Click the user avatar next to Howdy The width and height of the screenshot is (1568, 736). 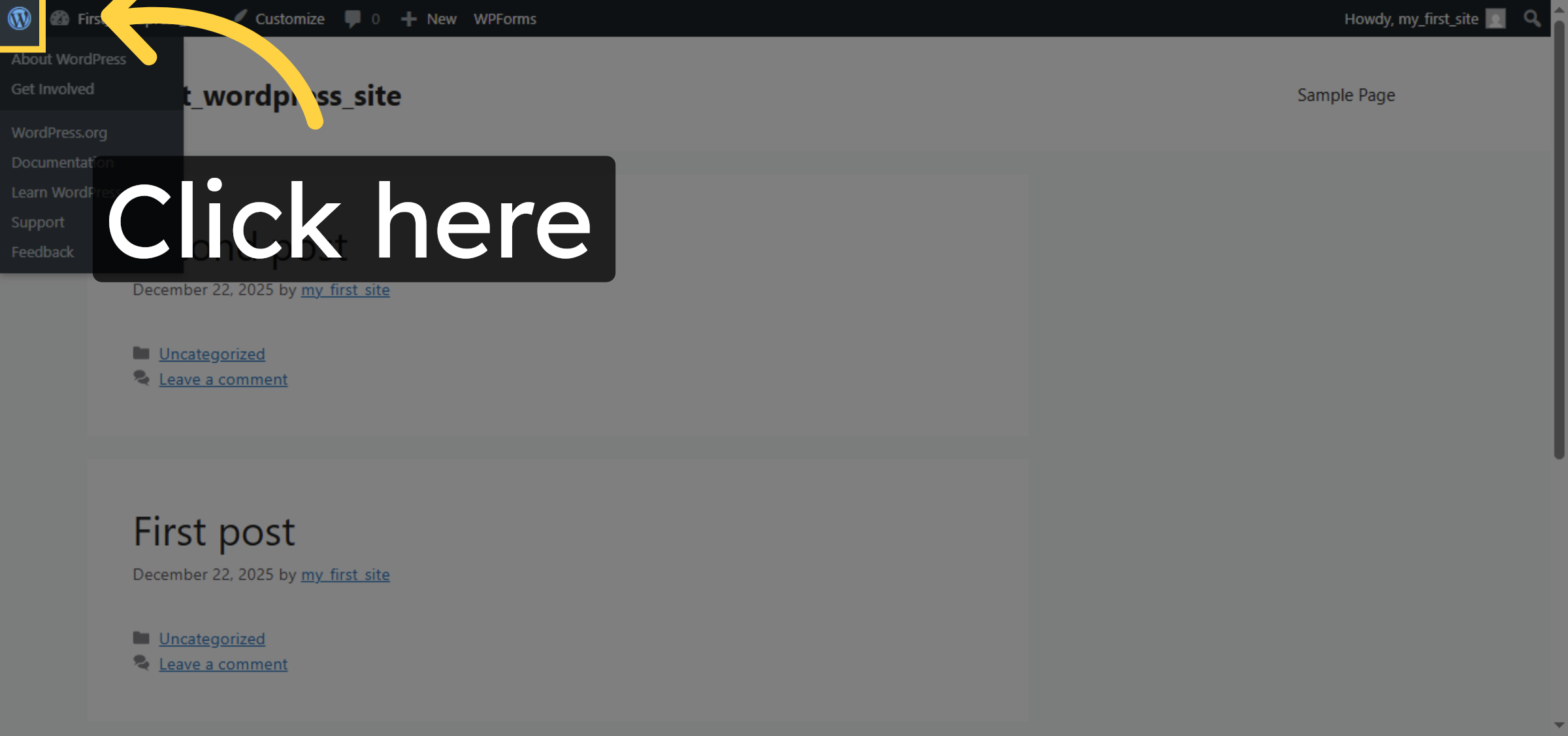click(x=1494, y=18)
